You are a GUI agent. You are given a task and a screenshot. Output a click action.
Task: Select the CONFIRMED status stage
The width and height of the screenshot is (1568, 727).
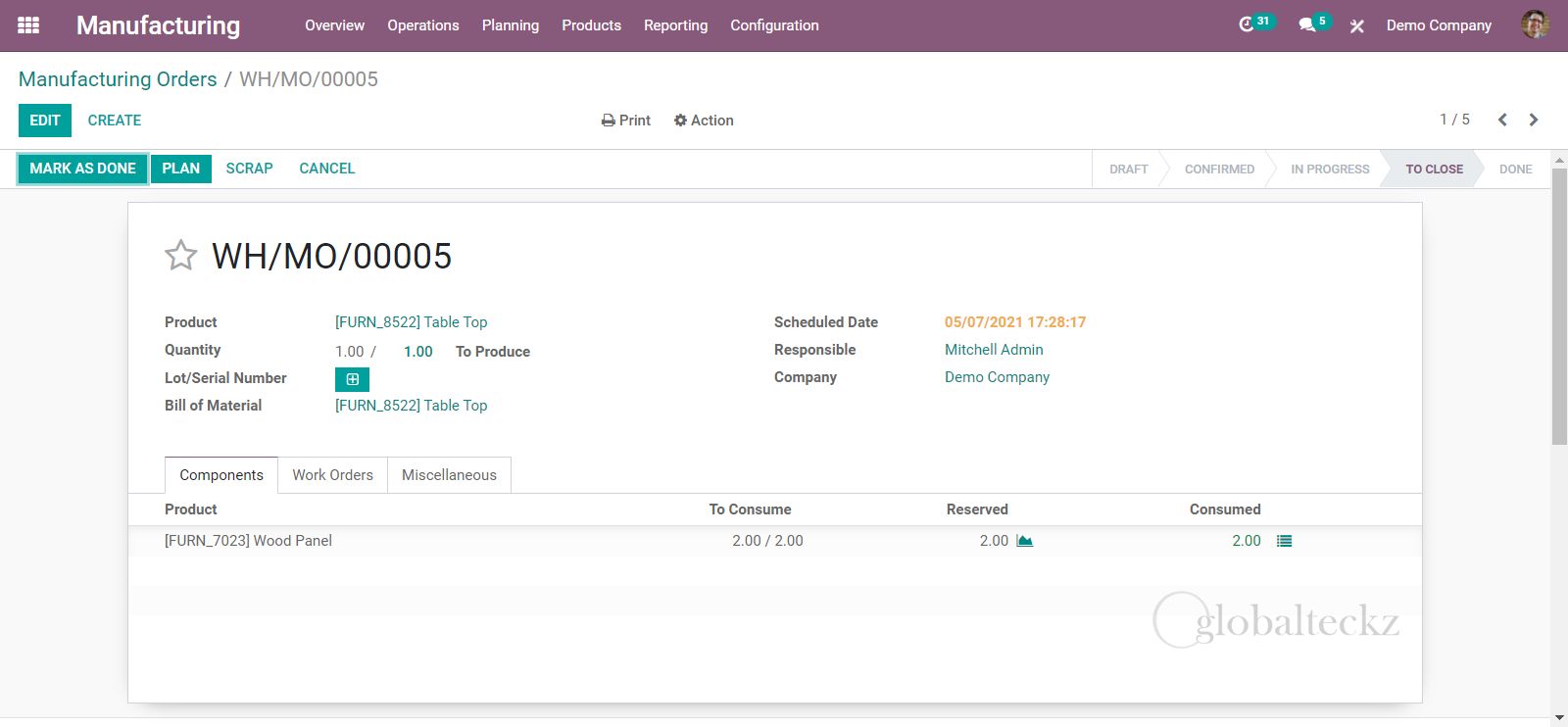1219,170
